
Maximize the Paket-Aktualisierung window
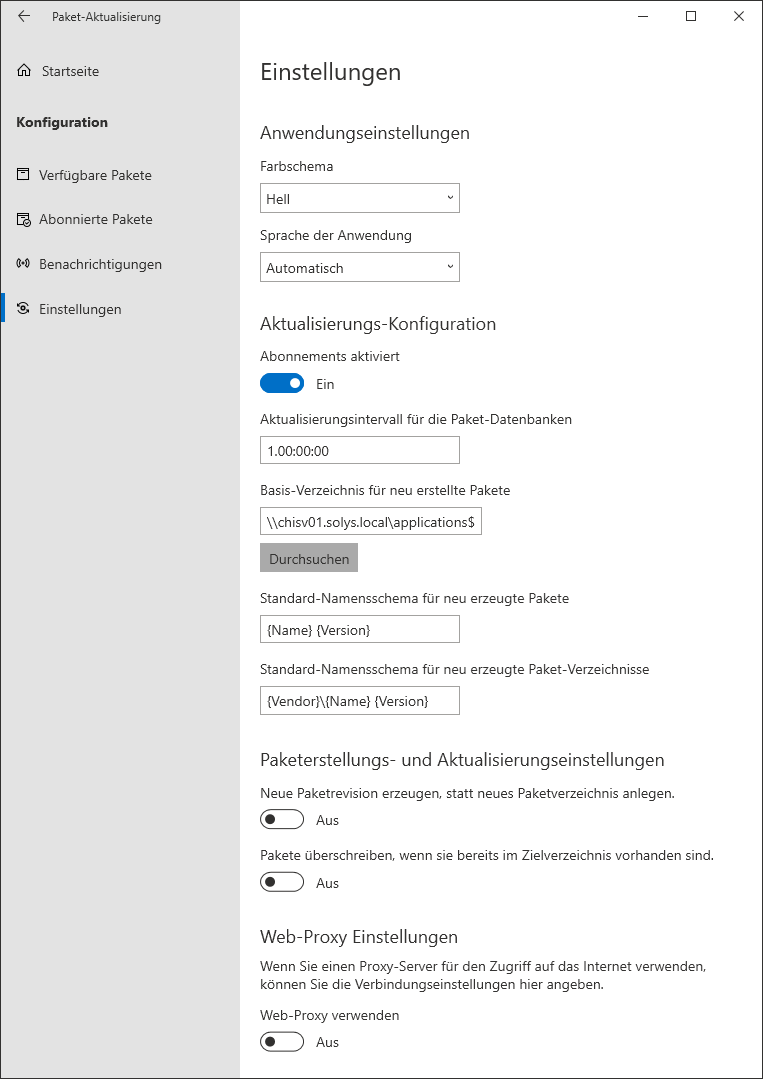(690, 16)
